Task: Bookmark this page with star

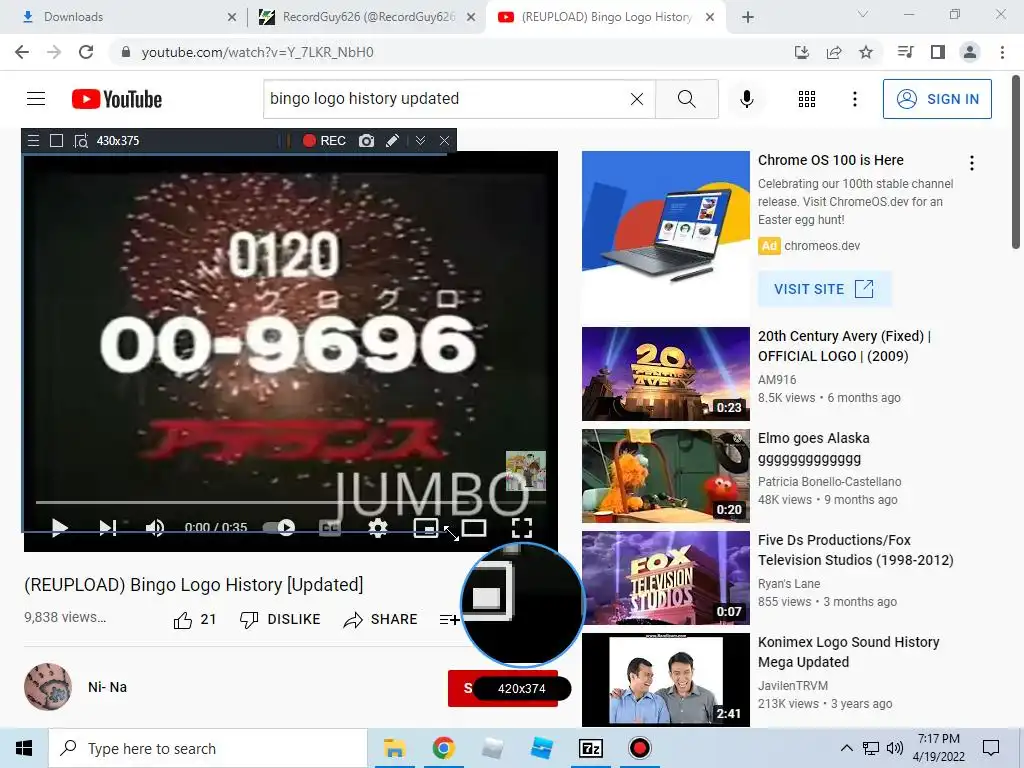Action: click(x=866, y=52)
